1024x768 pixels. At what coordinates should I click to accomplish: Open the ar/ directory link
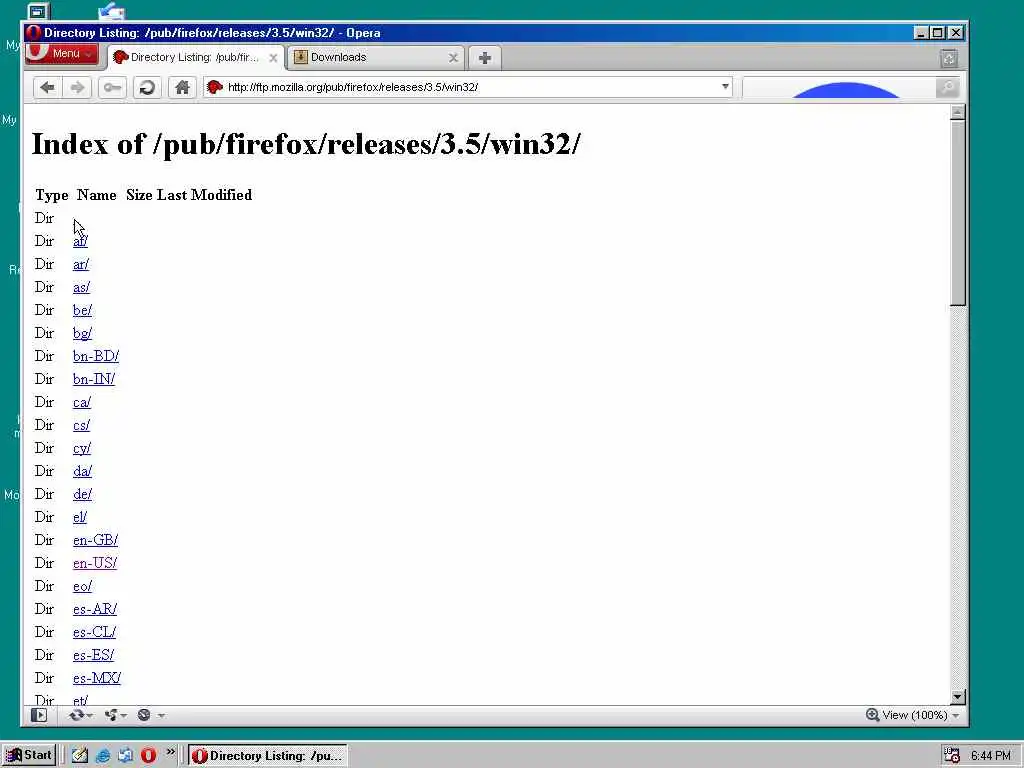coord(81,264)
